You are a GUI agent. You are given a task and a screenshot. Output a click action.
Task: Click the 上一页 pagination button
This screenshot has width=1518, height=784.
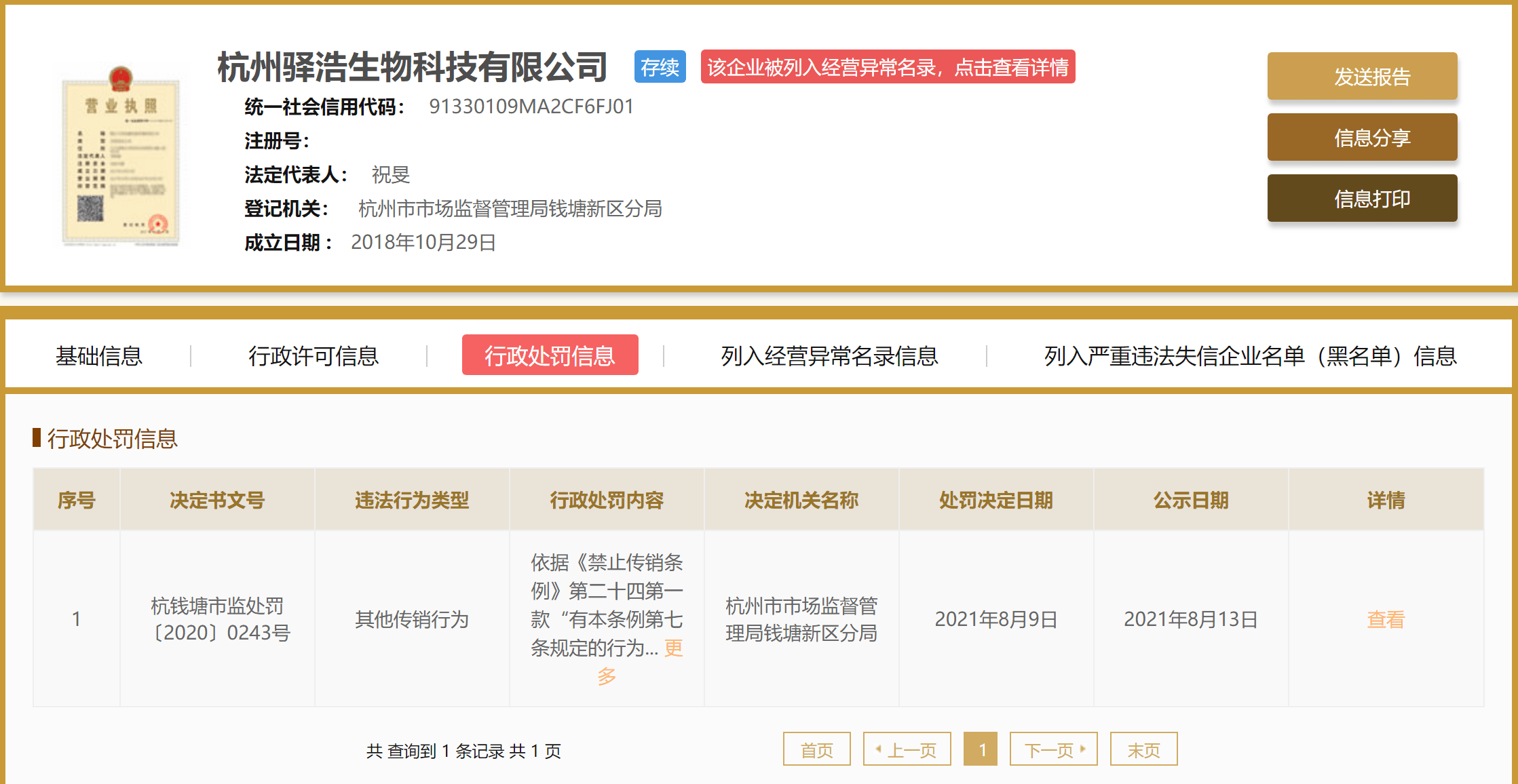tap(907, 749)
